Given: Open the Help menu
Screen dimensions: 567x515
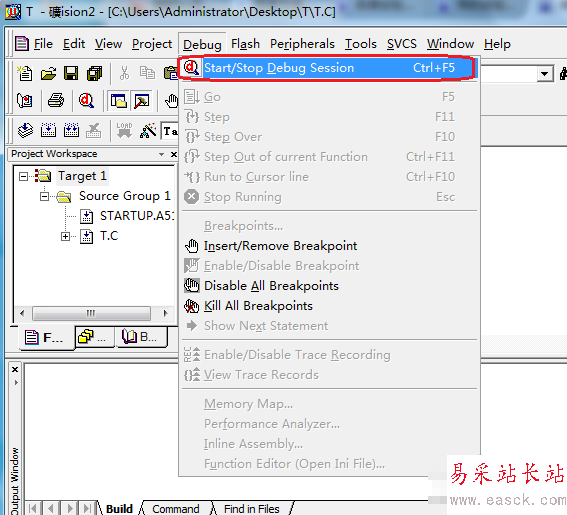Looking at the screenshot, I should [x=497, y=44].
